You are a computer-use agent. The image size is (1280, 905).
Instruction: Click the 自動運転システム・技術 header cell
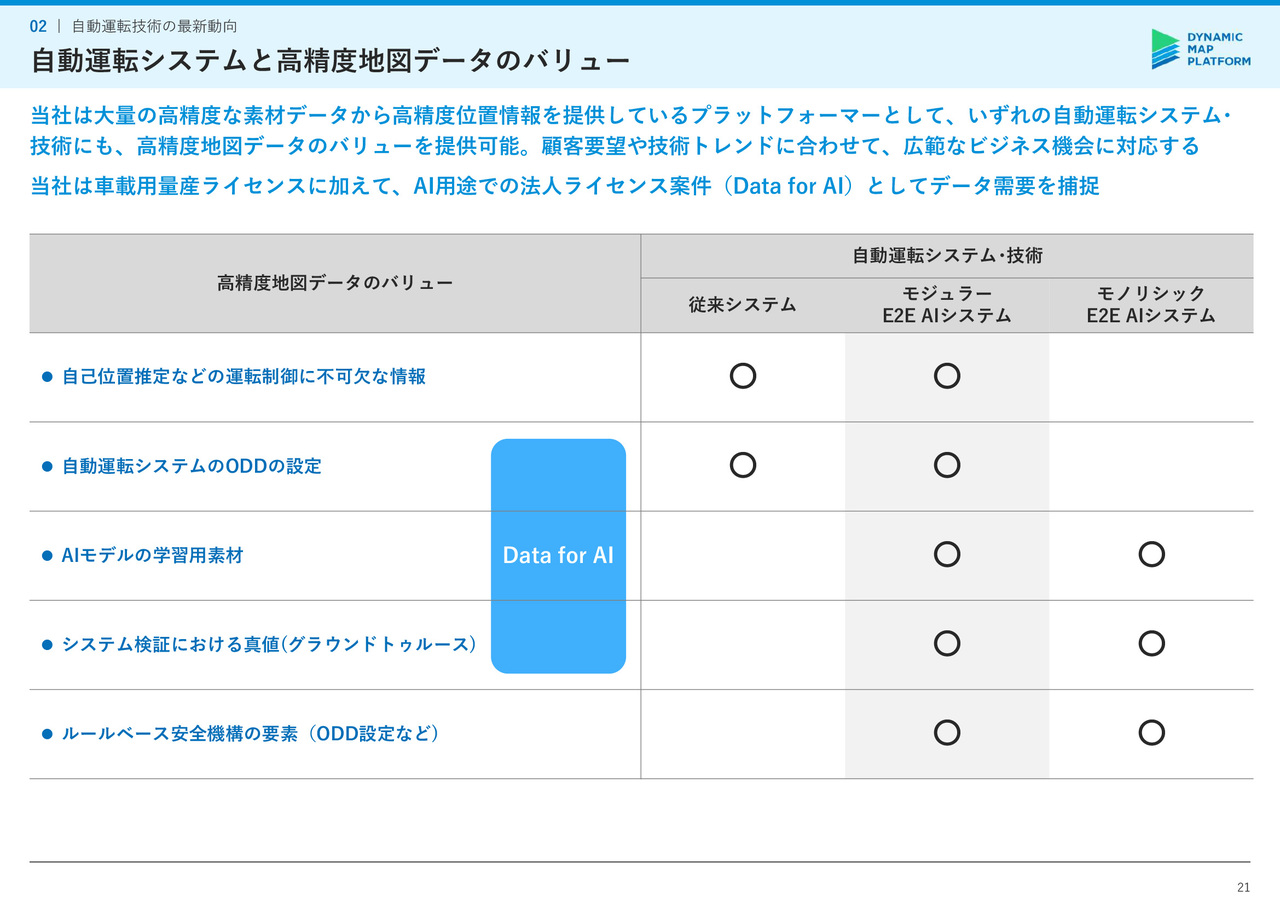pyautogui.click(x=947, y=256)
